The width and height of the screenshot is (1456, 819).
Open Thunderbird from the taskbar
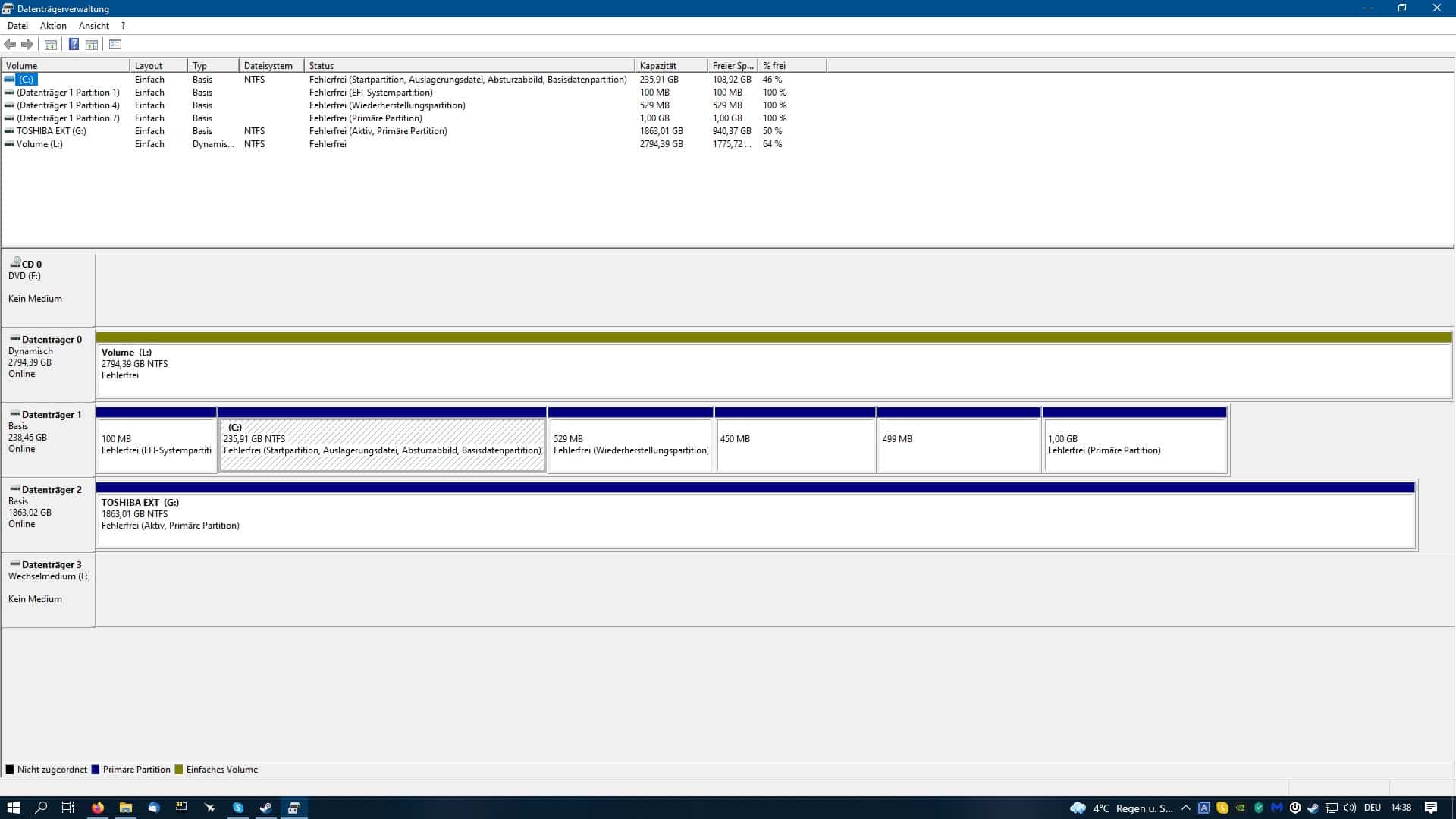tap(154, 808)
